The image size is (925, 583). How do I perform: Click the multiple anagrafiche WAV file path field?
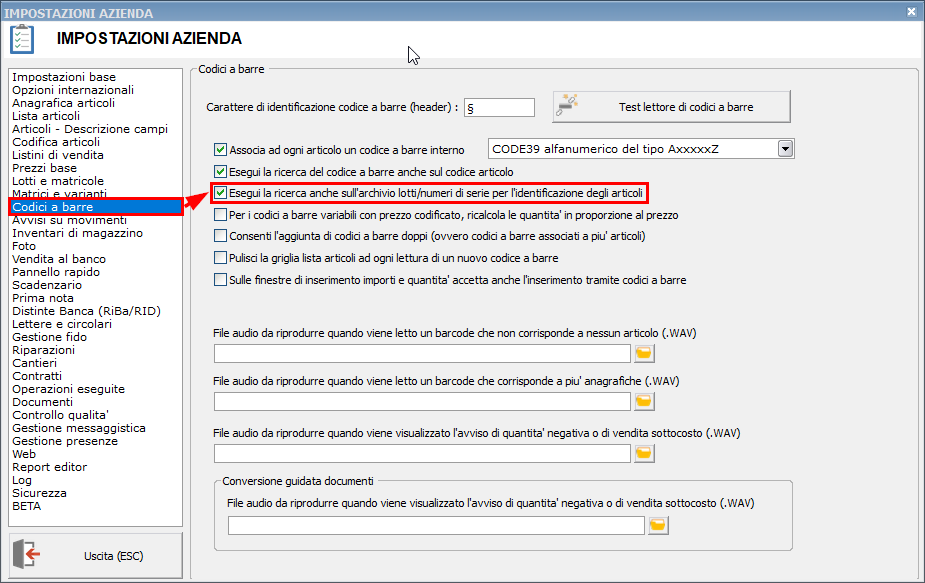(422, 401)
